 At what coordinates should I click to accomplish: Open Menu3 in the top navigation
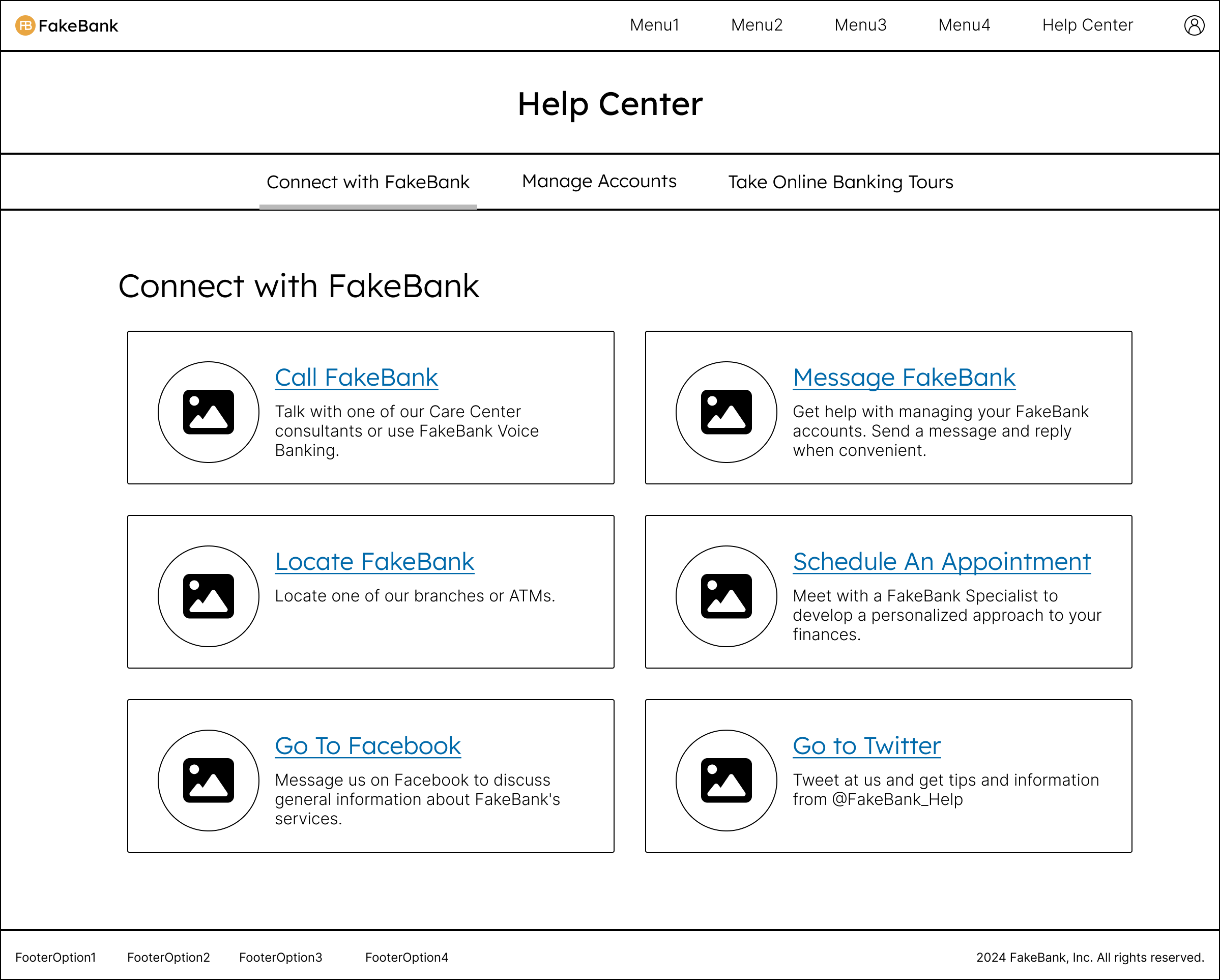[860, 25]
